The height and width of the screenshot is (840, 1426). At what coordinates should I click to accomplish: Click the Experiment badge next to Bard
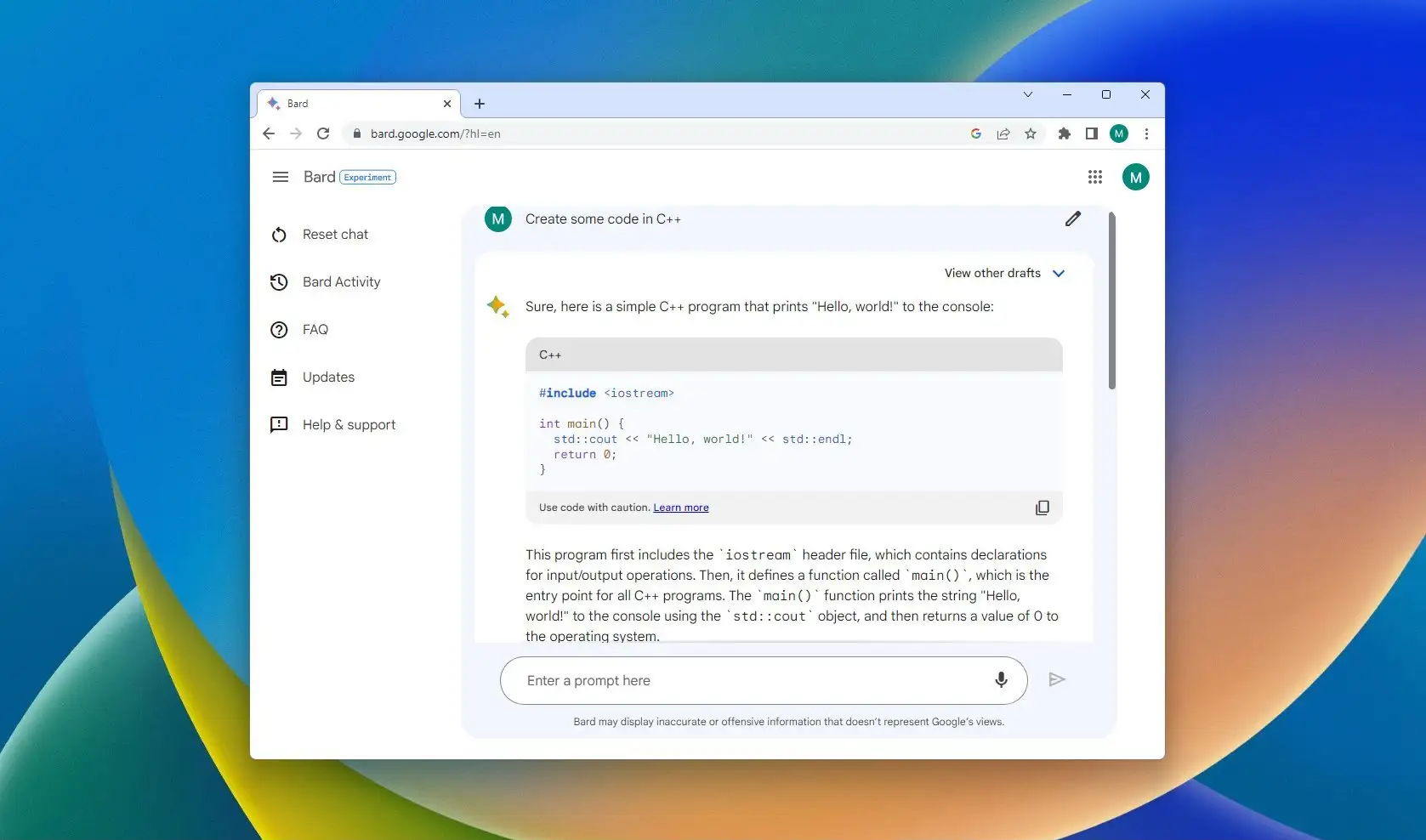368,177
